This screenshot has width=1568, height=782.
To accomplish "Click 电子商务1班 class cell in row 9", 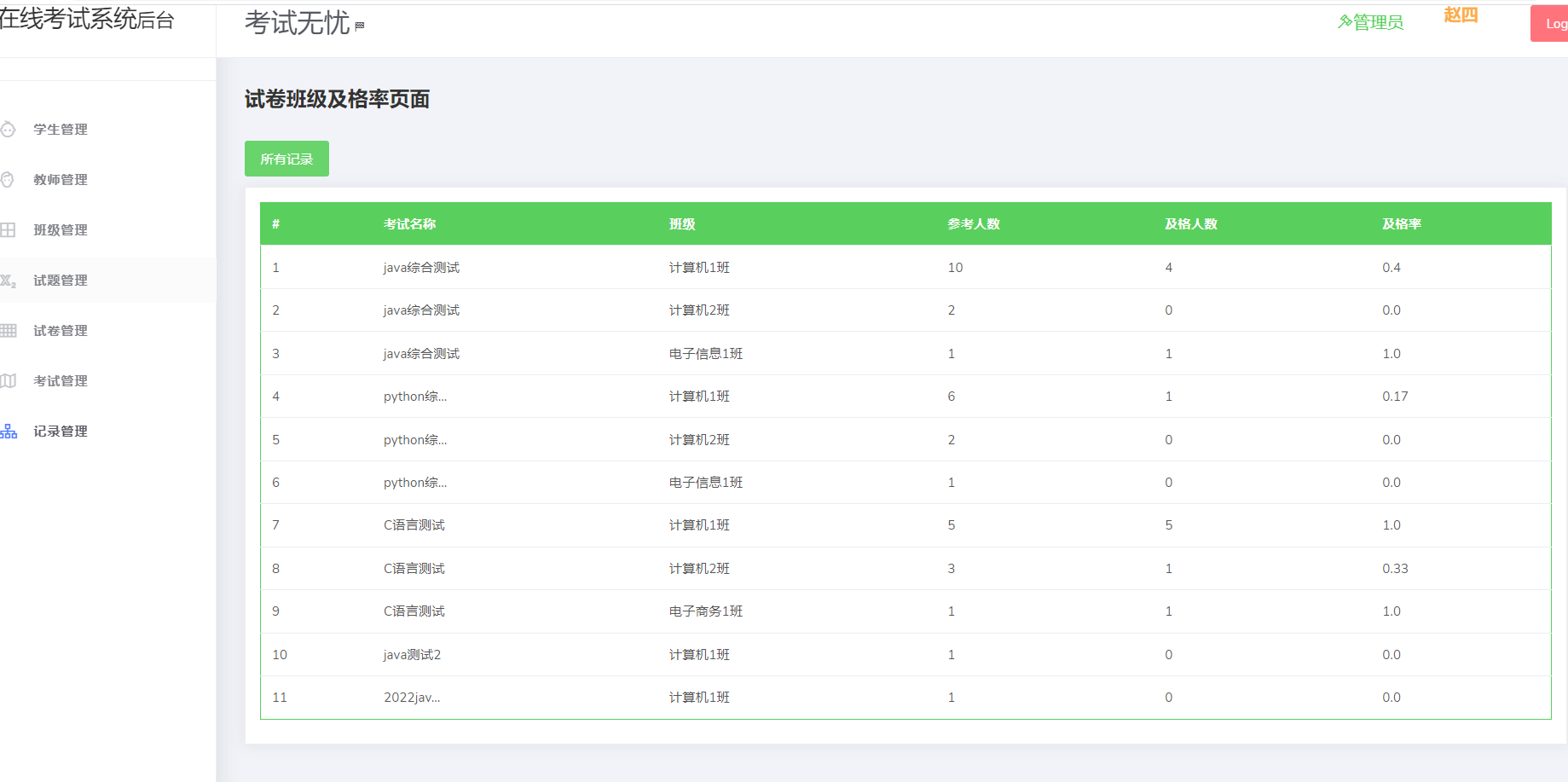I will [705, 611].
